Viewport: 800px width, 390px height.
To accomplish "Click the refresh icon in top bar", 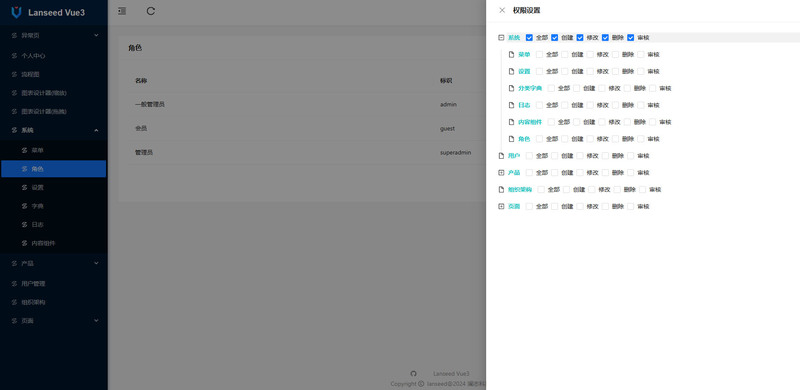I will pyautogui.click(x=151, y=11).
